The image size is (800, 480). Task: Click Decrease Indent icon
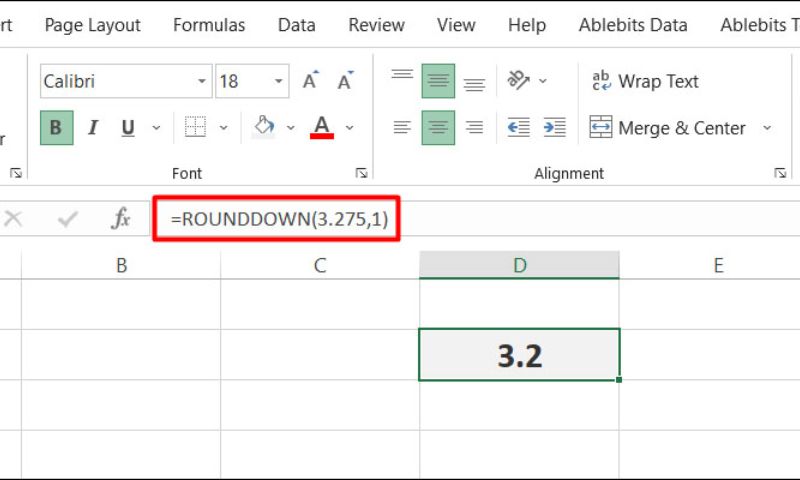click(x=519, y=128)
